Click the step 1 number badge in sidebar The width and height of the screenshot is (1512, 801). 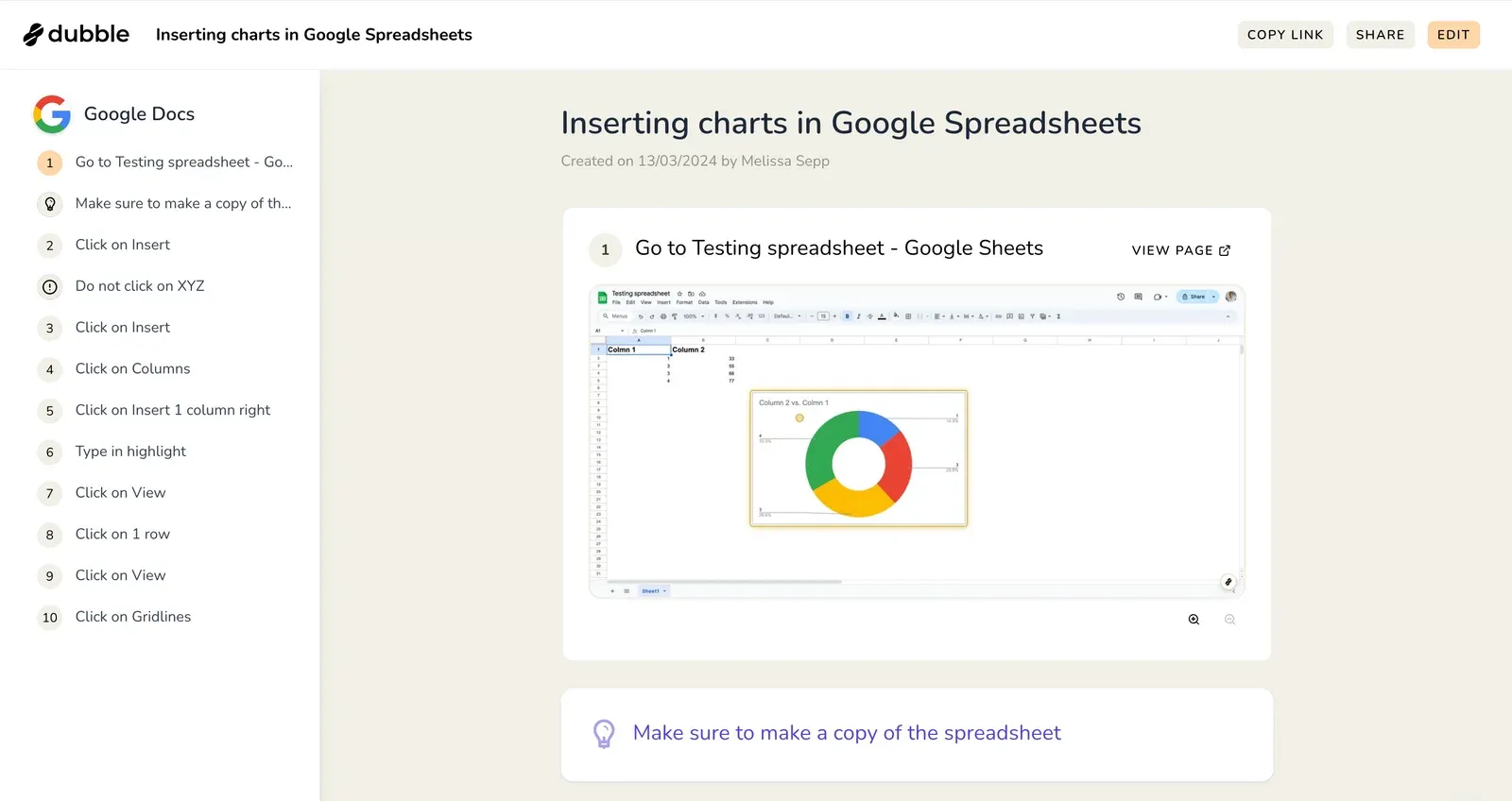pyautogui.click(x=50, y=162)
